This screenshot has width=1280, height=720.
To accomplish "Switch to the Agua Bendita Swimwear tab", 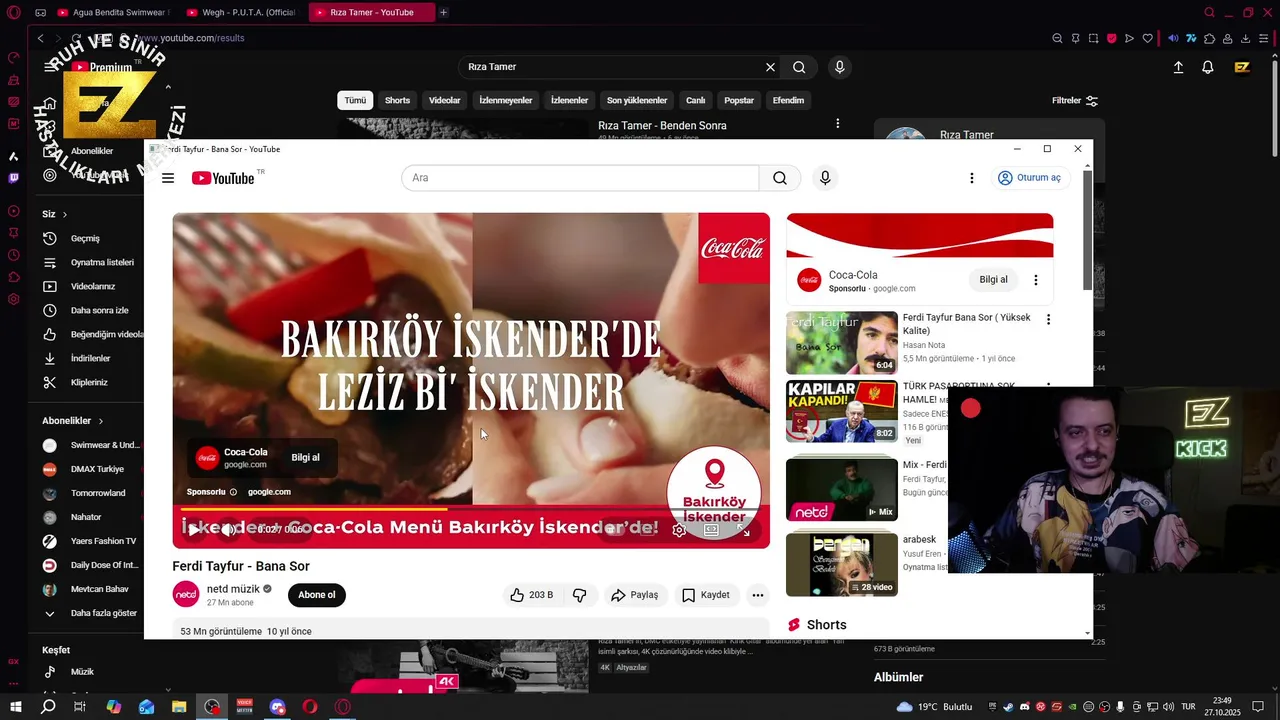I will 113,12.
